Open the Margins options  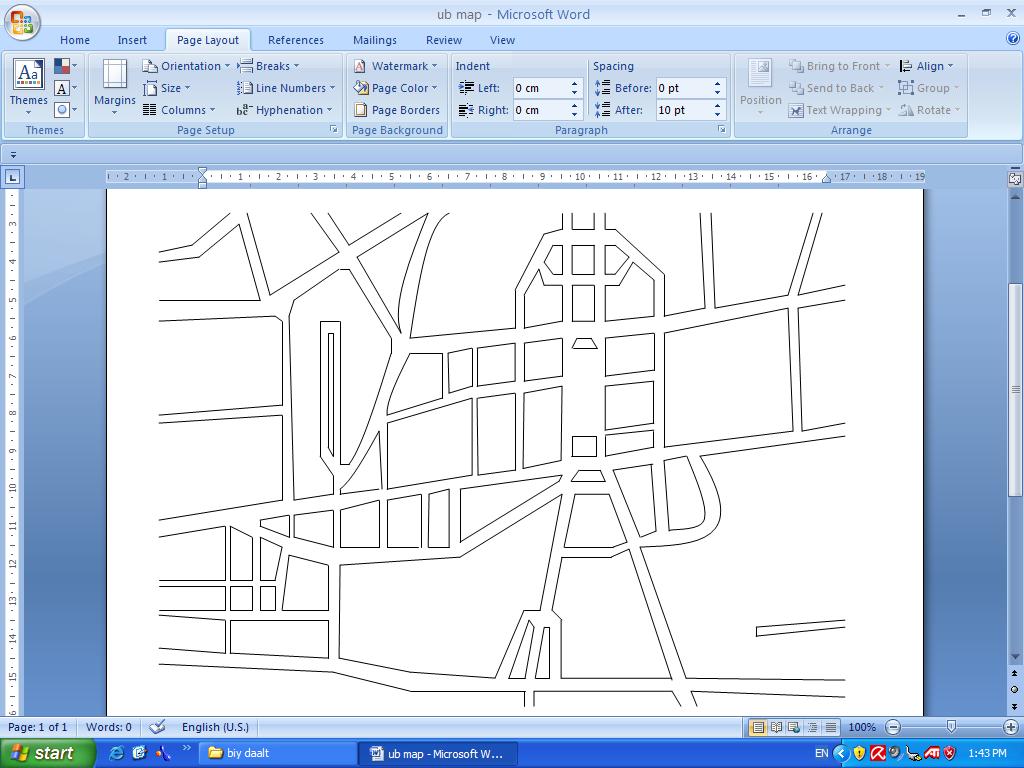[x=115, y=84]
